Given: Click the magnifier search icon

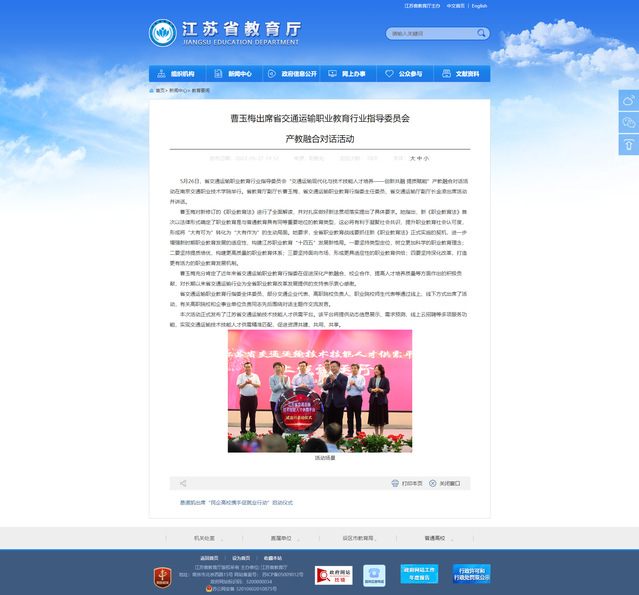Looking at the screenshot, I should [480, 33].
